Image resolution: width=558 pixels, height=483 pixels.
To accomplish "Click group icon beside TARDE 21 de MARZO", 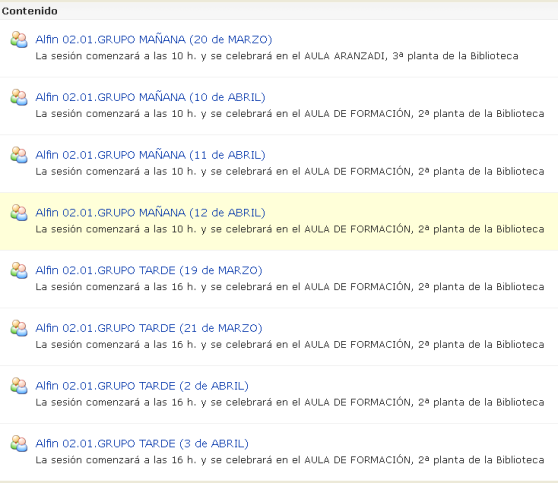I will coord(19,328).
